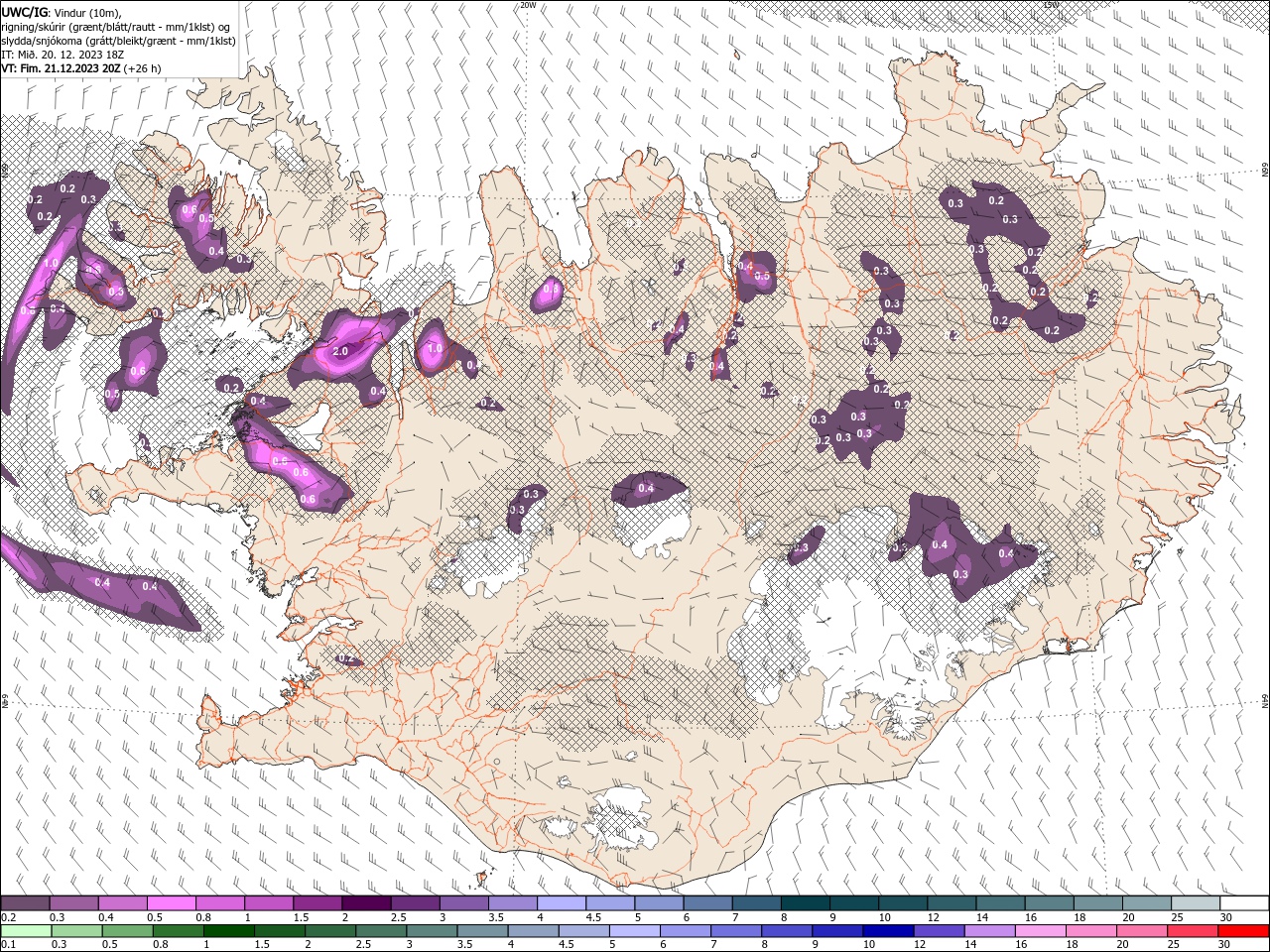Click the 4 grey-blue swatch in the lower legend row
This screenshot has width=1270, height=952.
coord(533,931)
